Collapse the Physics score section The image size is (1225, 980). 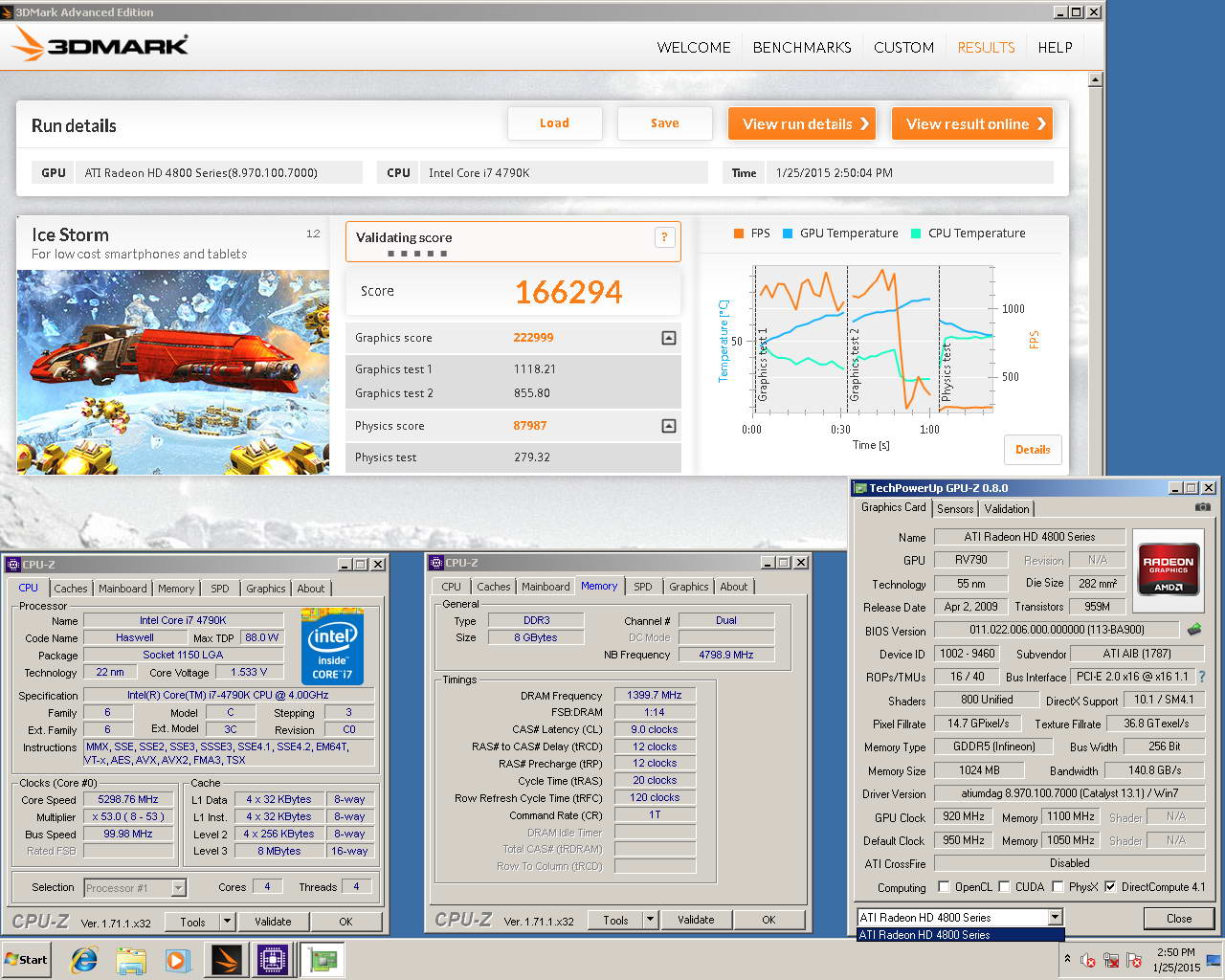click(669, 426)
